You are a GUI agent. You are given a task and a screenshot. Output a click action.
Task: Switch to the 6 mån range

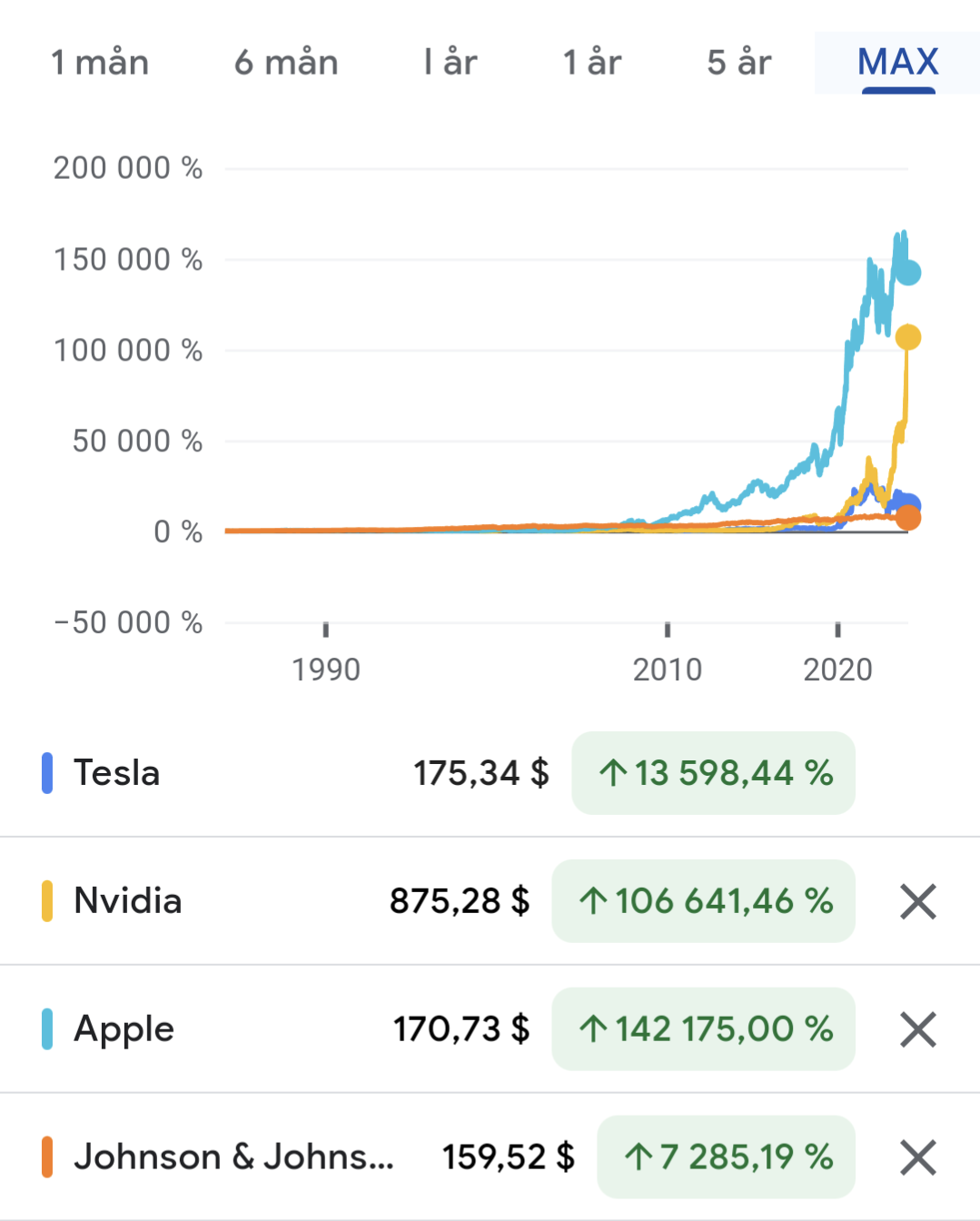pos(286,63)
